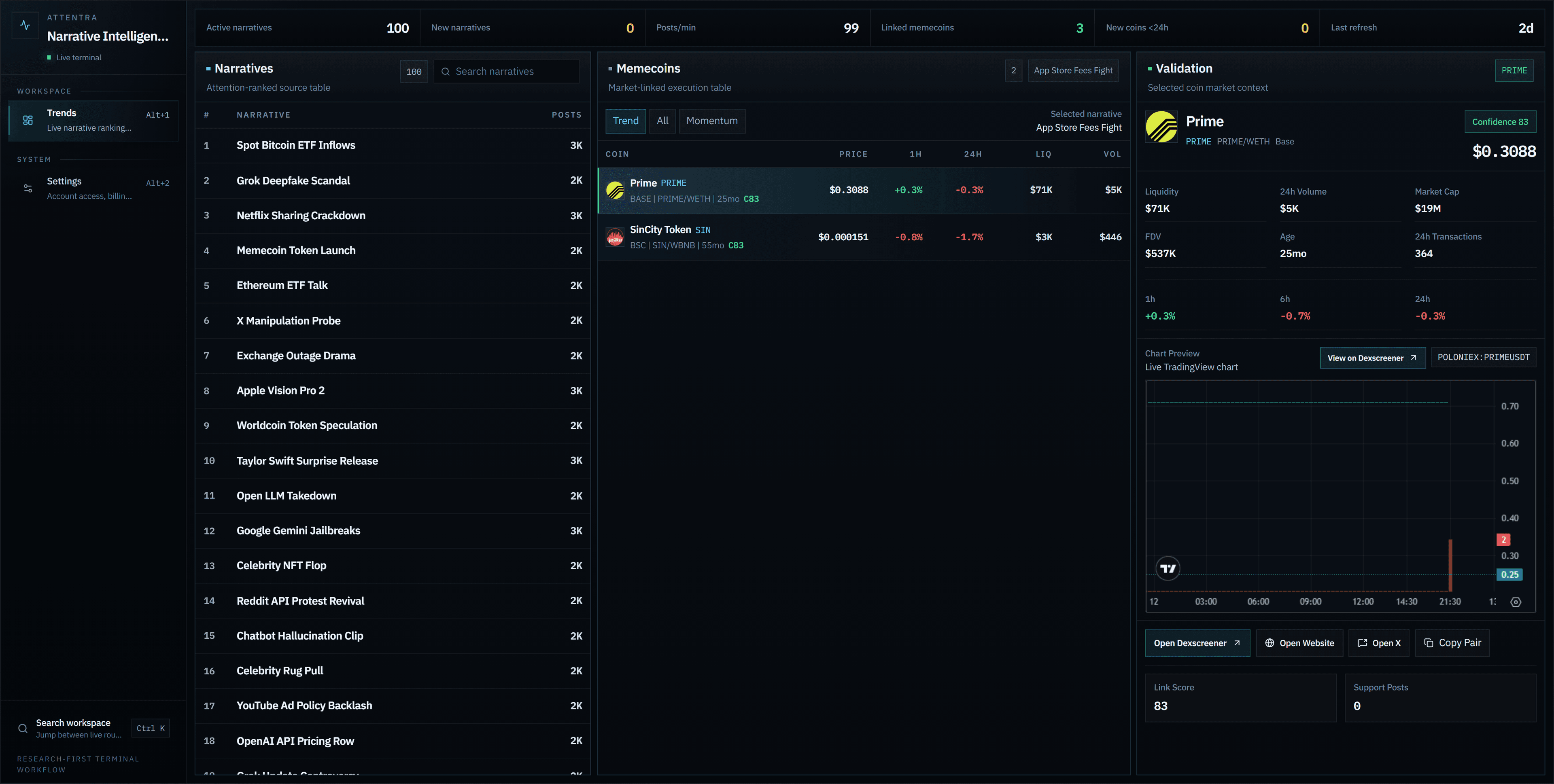Screen dimensions: 1554x784
Task: Select the Trend tab in Memecoins
Action: click(x=626, y=121)
